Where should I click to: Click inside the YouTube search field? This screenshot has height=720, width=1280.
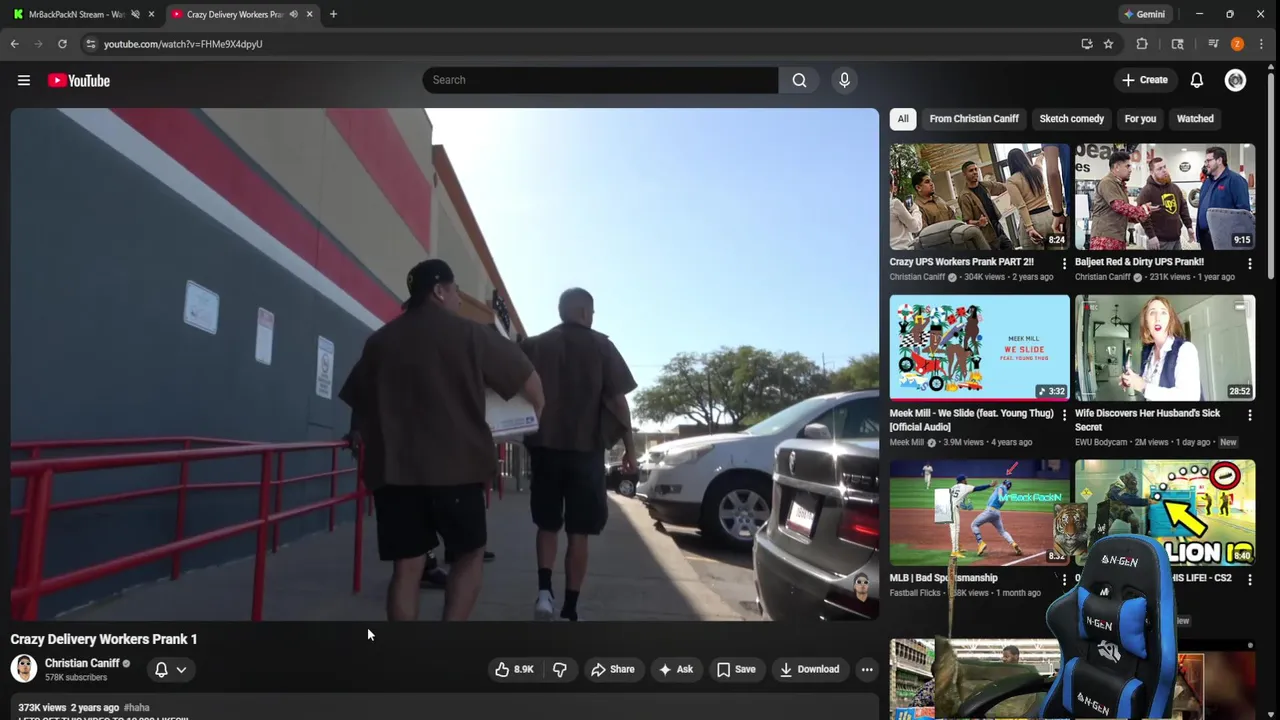point(600,80)
